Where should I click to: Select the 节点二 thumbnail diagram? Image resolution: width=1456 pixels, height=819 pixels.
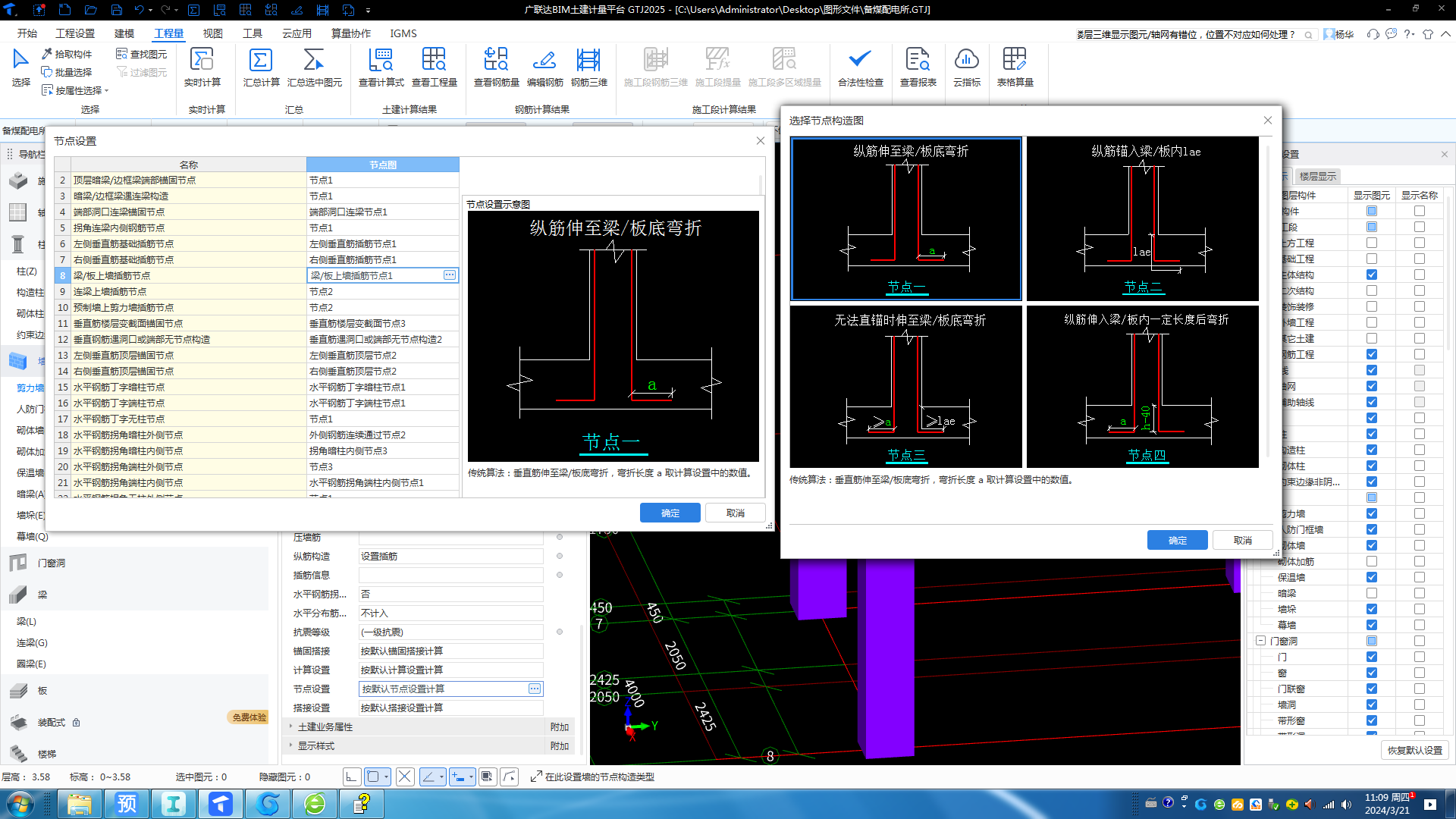pos(1142,219)
